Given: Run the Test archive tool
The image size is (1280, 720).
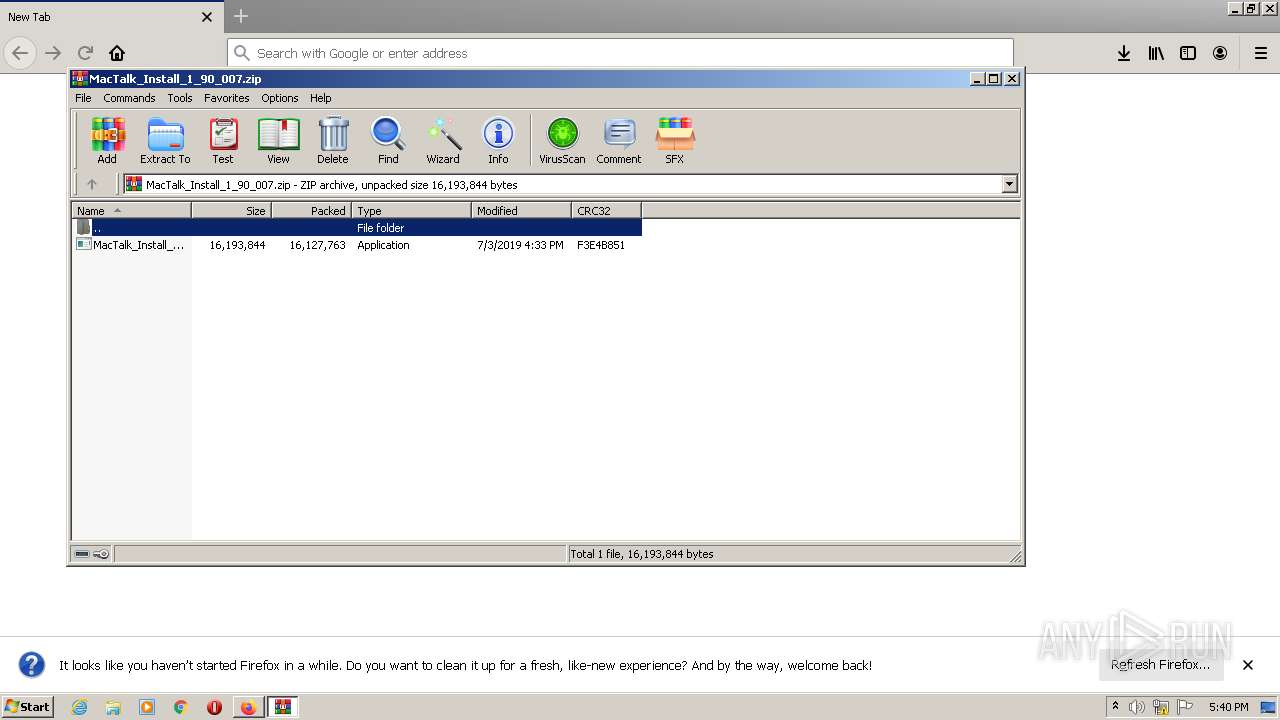Looking at the screenshot, I should [223, 140].
